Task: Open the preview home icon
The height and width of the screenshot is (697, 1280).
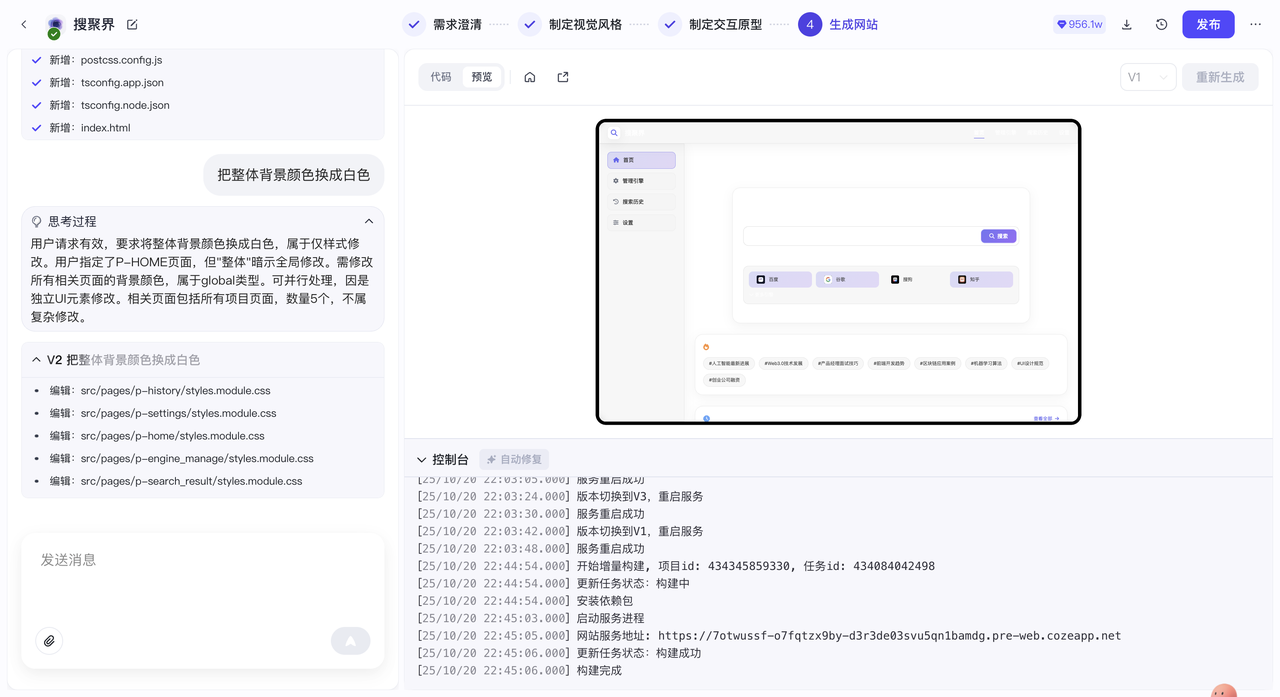Action: click(x=530, y=77)
